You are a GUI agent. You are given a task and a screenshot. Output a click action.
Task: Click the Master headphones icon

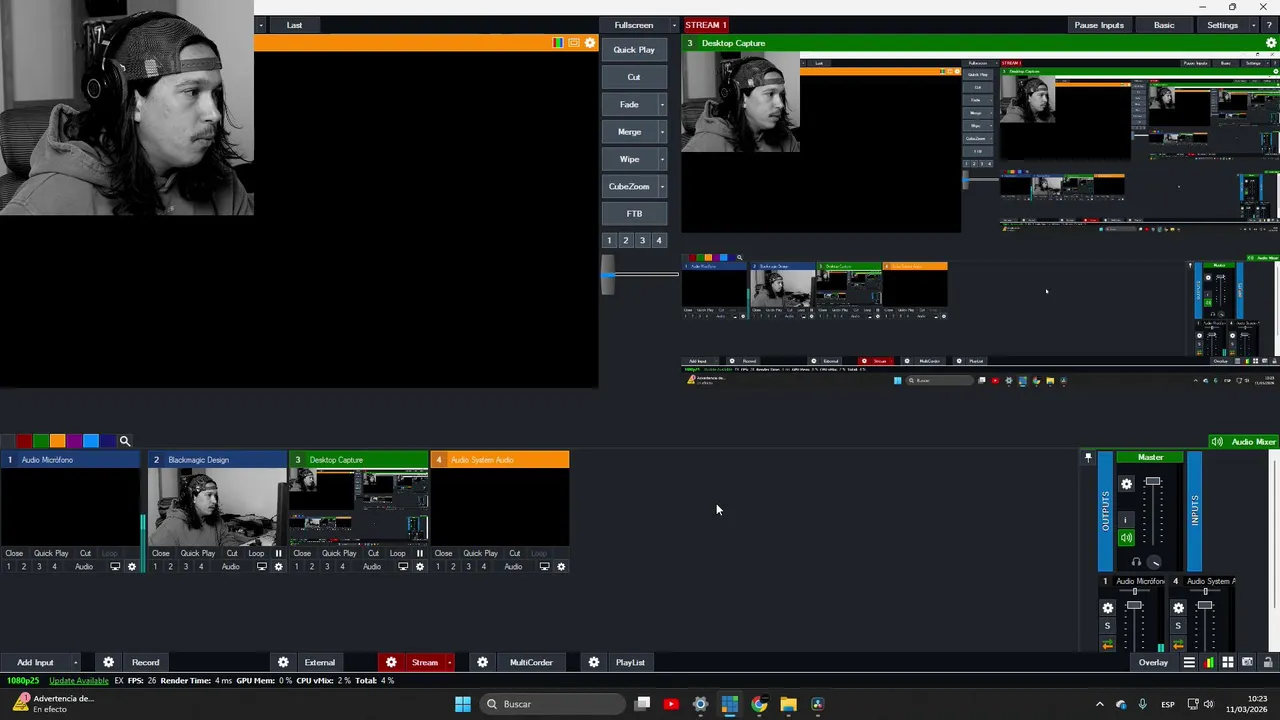click(x=1136, y=562)
